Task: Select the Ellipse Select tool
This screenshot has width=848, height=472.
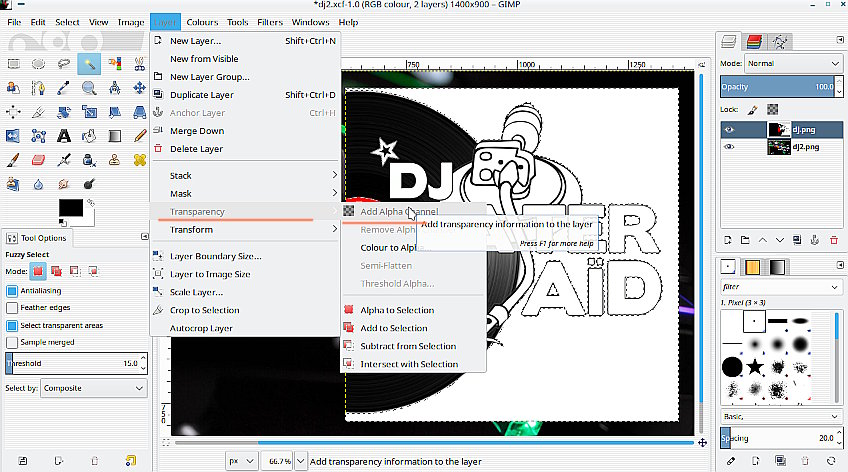Action: 39,64
